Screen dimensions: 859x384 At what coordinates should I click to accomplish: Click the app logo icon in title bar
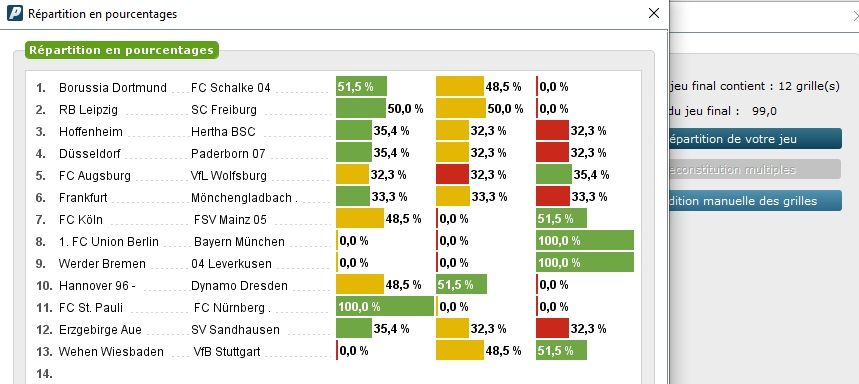click(15, 13)
